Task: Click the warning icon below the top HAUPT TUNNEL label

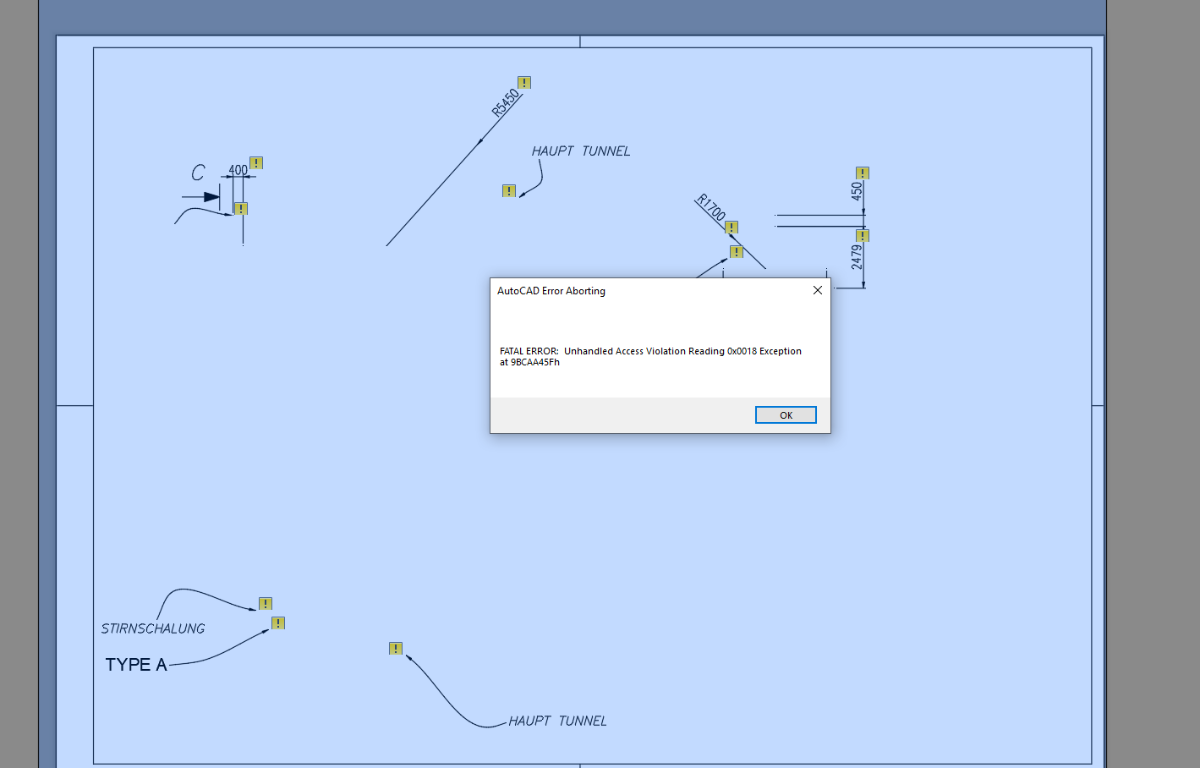Action: pyautogui.click(x=509, y=190)
